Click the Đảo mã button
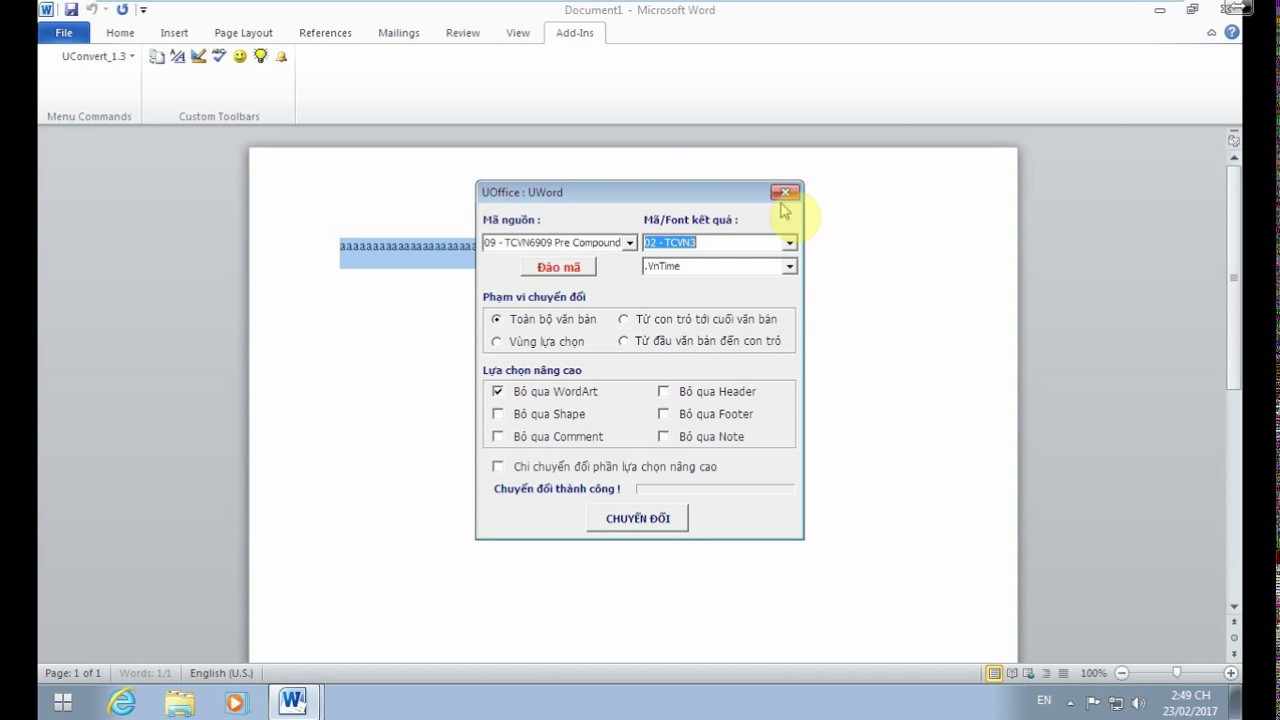The height and width of the screenshot is (720, 1280). (x=558, y=267)
